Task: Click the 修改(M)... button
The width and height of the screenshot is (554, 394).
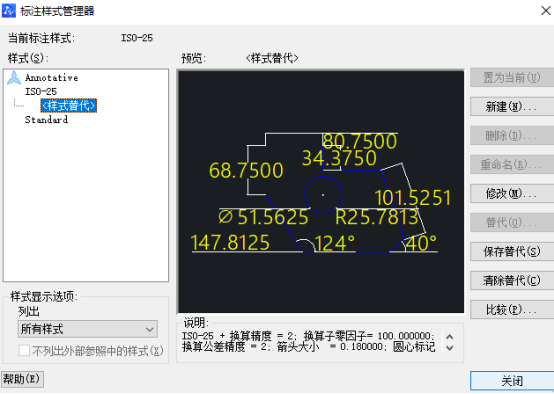Action: pyautogui.click(x=512, y=193)
